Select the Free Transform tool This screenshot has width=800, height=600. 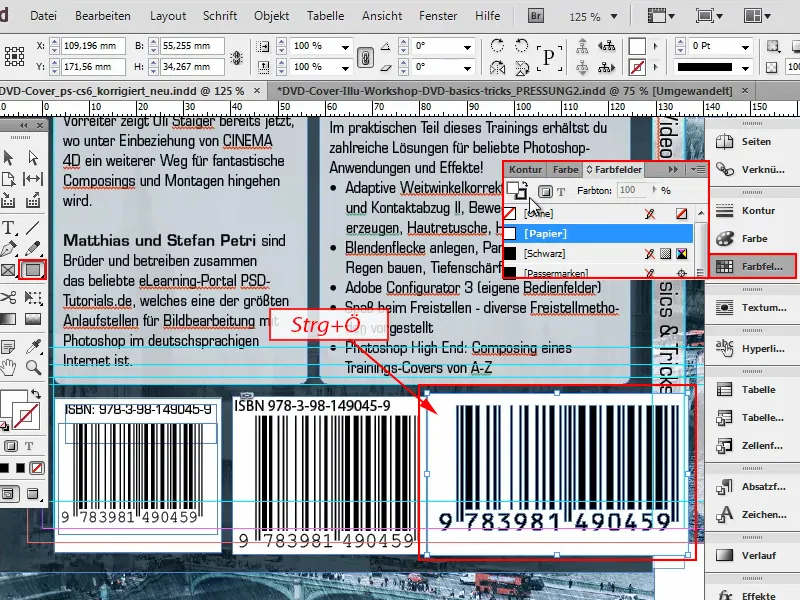click(33, 297)
